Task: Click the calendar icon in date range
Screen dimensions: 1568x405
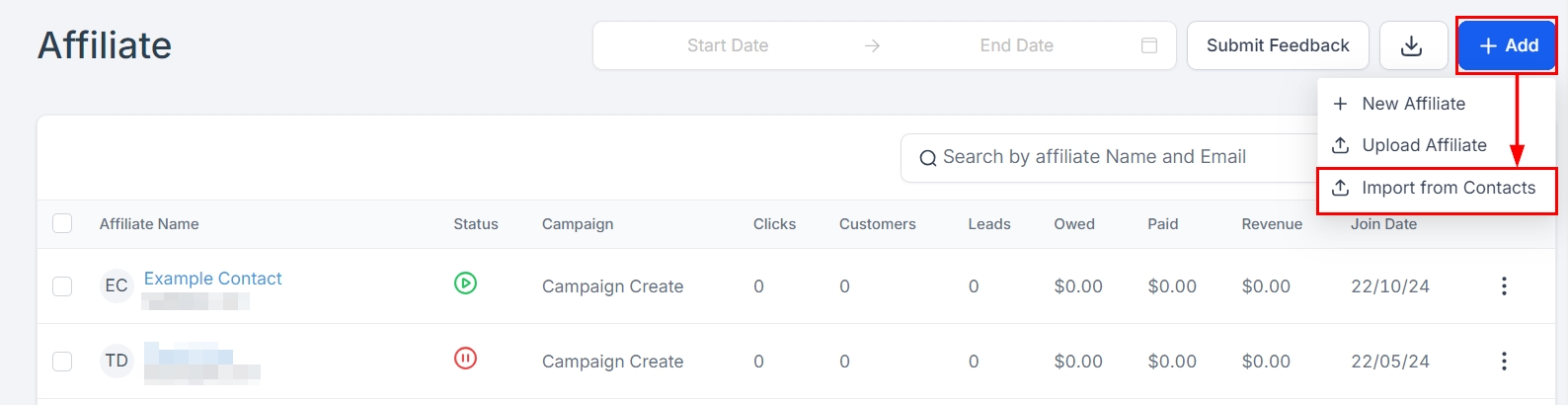Action: point(1148,45)
